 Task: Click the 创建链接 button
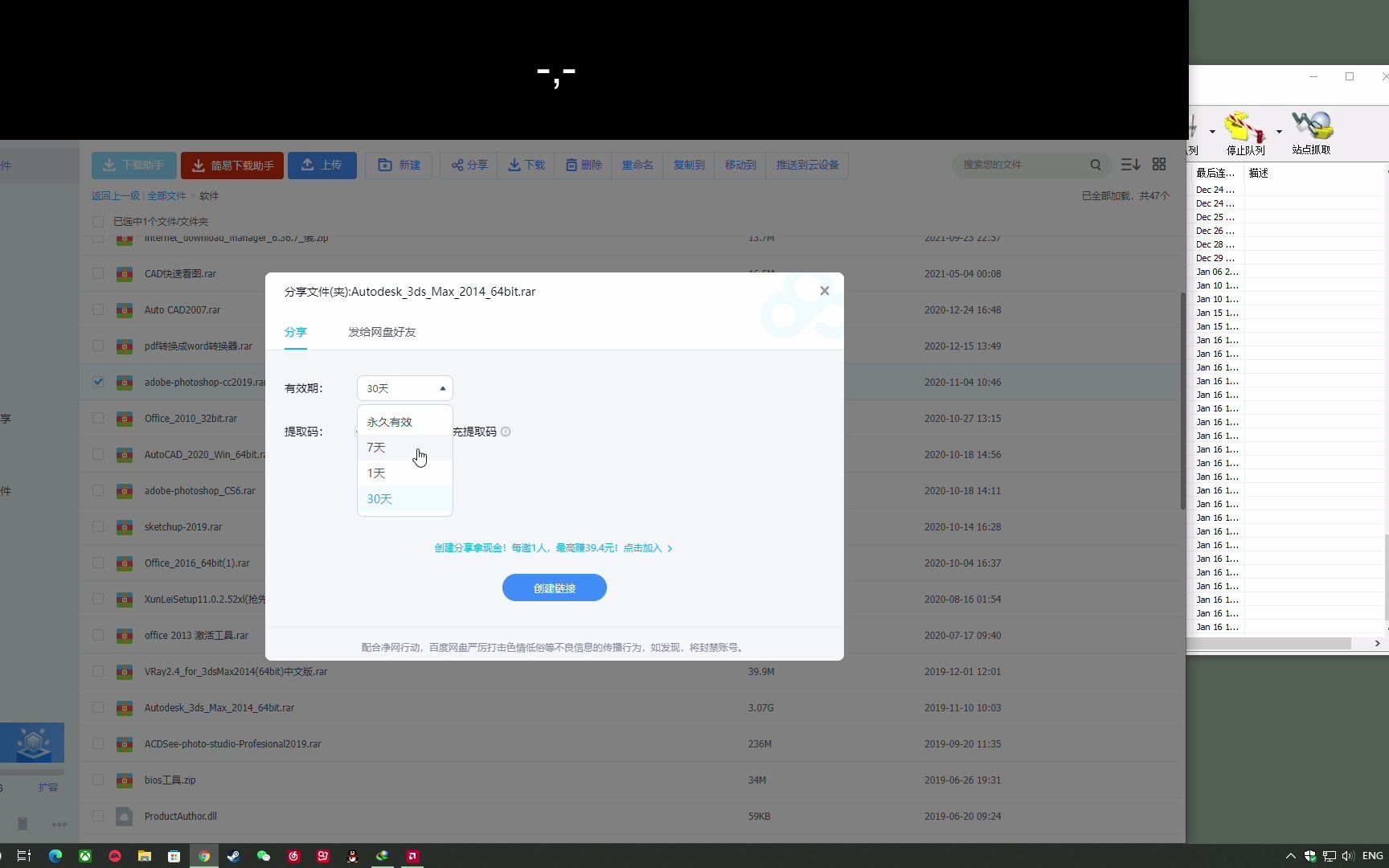554,588
